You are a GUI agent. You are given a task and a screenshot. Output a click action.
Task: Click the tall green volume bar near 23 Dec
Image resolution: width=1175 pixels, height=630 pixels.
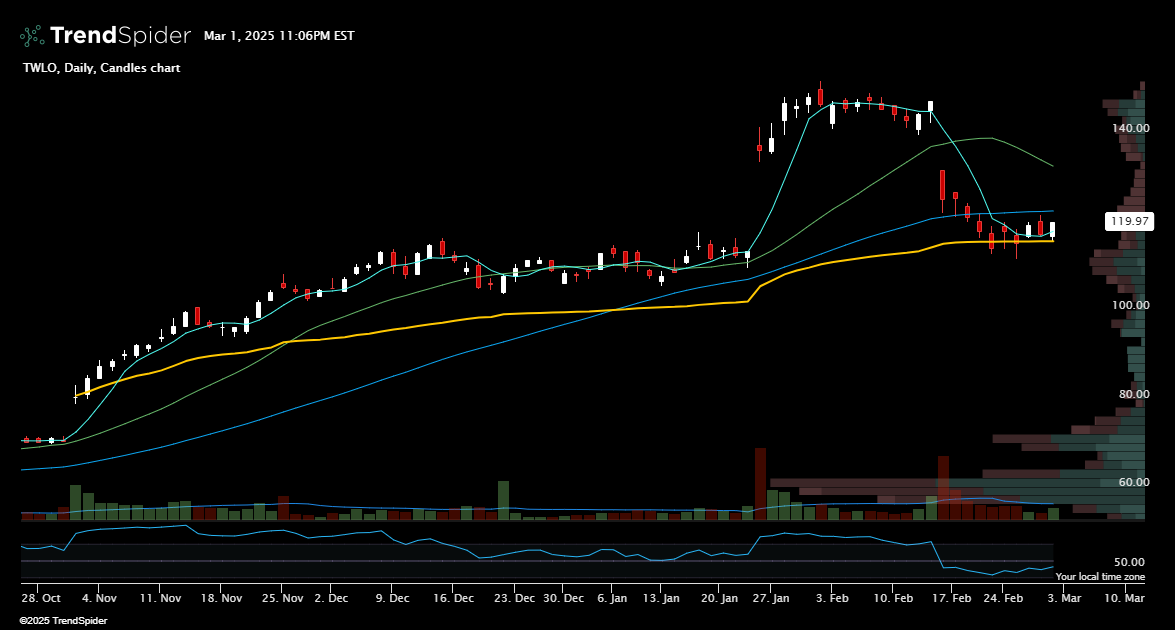click(x=504, y=500)
